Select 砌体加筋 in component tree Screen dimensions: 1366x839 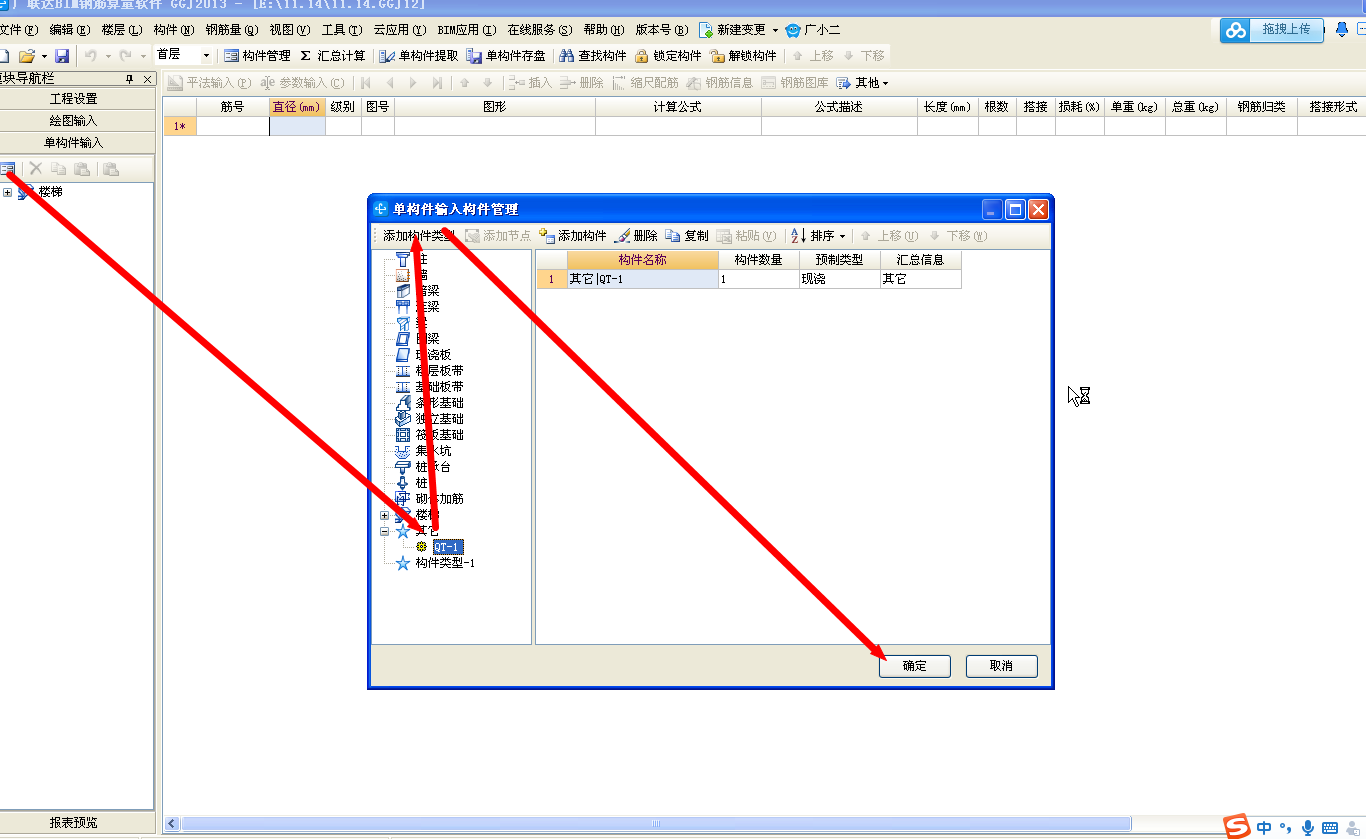(439, 499)
